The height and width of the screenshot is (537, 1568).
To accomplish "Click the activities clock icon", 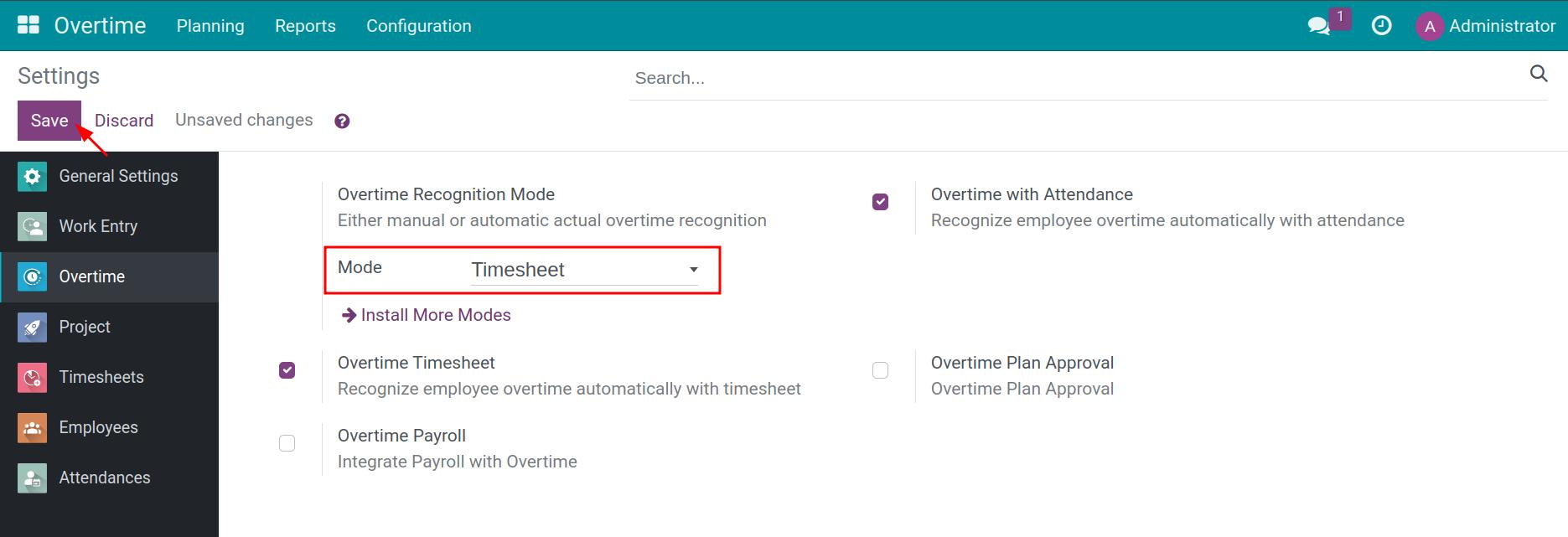I will pyautogui.click(x=1381, y=26).
